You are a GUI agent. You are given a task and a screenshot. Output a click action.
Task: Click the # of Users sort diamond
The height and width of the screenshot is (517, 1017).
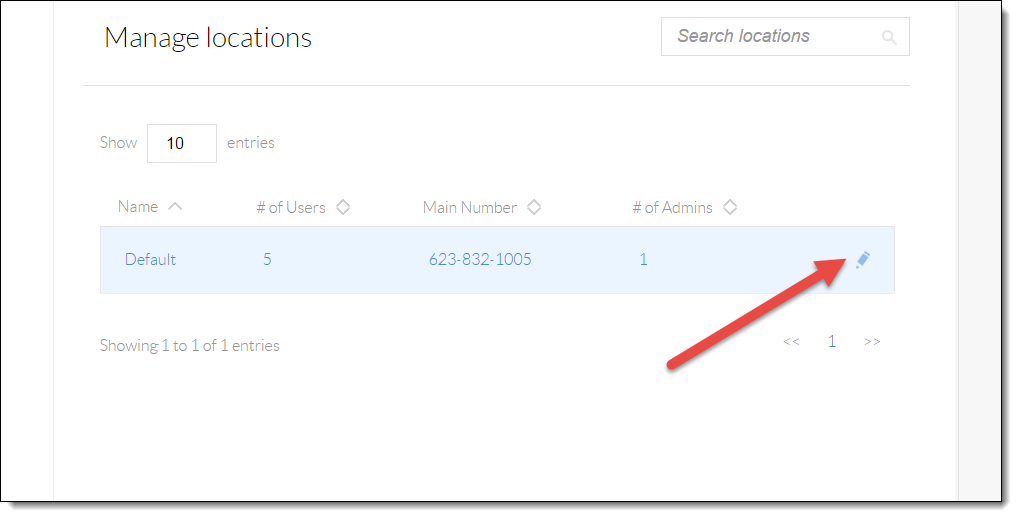coord(342,207)
